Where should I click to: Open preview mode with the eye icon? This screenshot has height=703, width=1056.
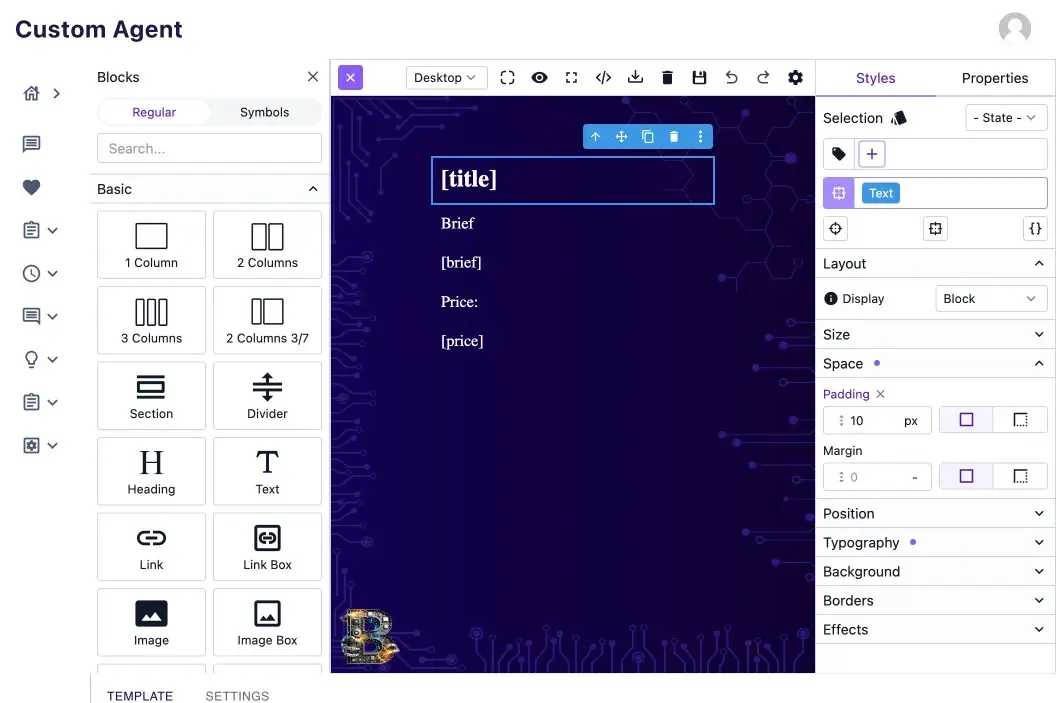(x=539, y=77)
